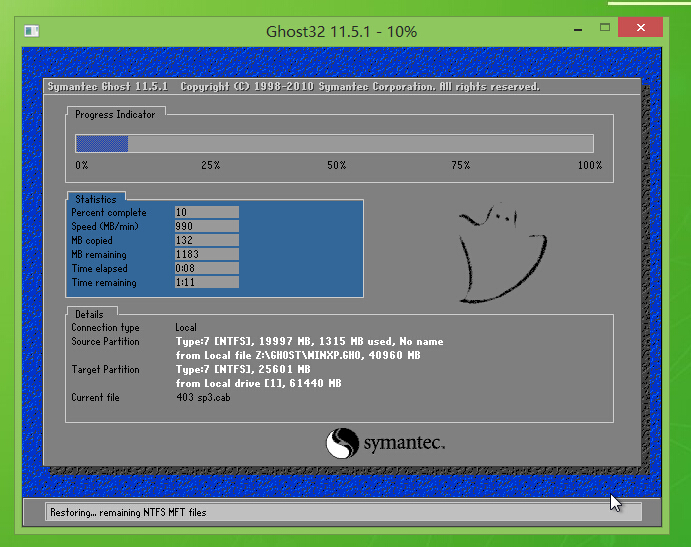Click the source text '19997 MB, 1315 MB used'
This screenshot has width=691, height=547.
tap(325, 342)
